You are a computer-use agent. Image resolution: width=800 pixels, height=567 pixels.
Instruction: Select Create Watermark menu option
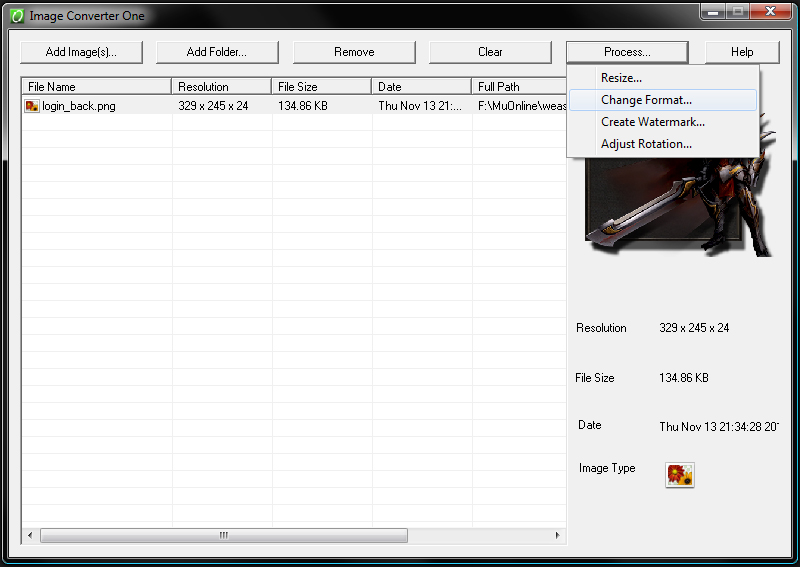tap(652, 122)
